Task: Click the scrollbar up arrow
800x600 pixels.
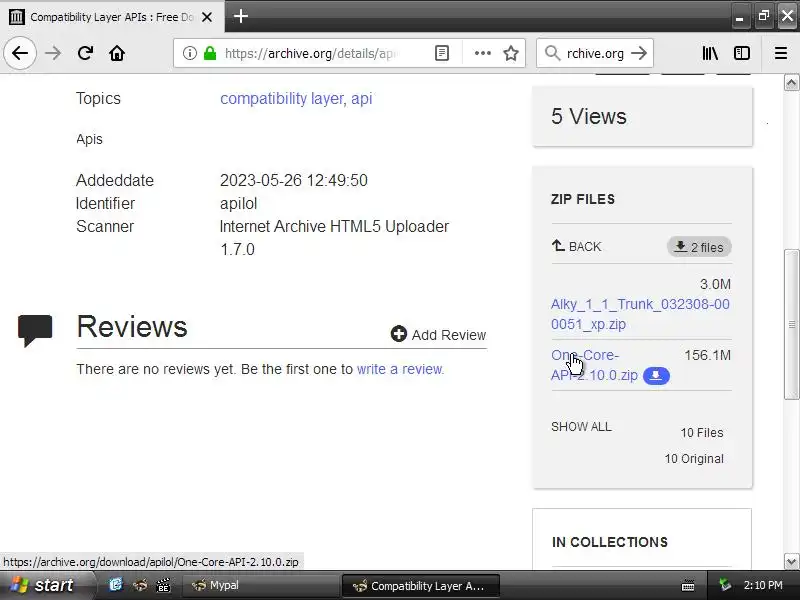Action: [x=791, y=83]
